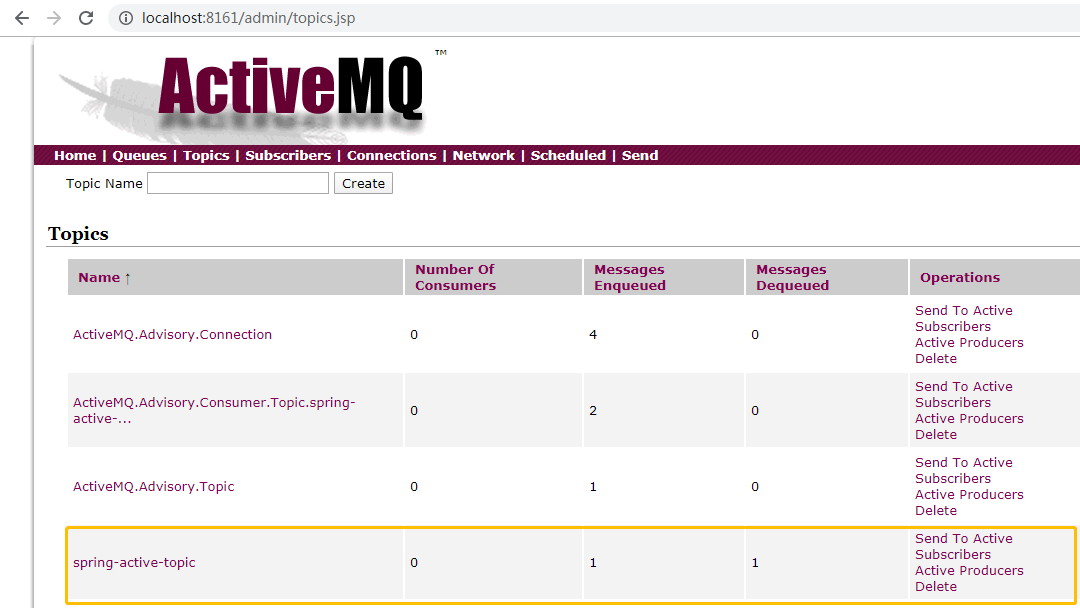This screenshot has height=608, width=1080.
Task: Open the Network menu item
Action: coord(484,156)
